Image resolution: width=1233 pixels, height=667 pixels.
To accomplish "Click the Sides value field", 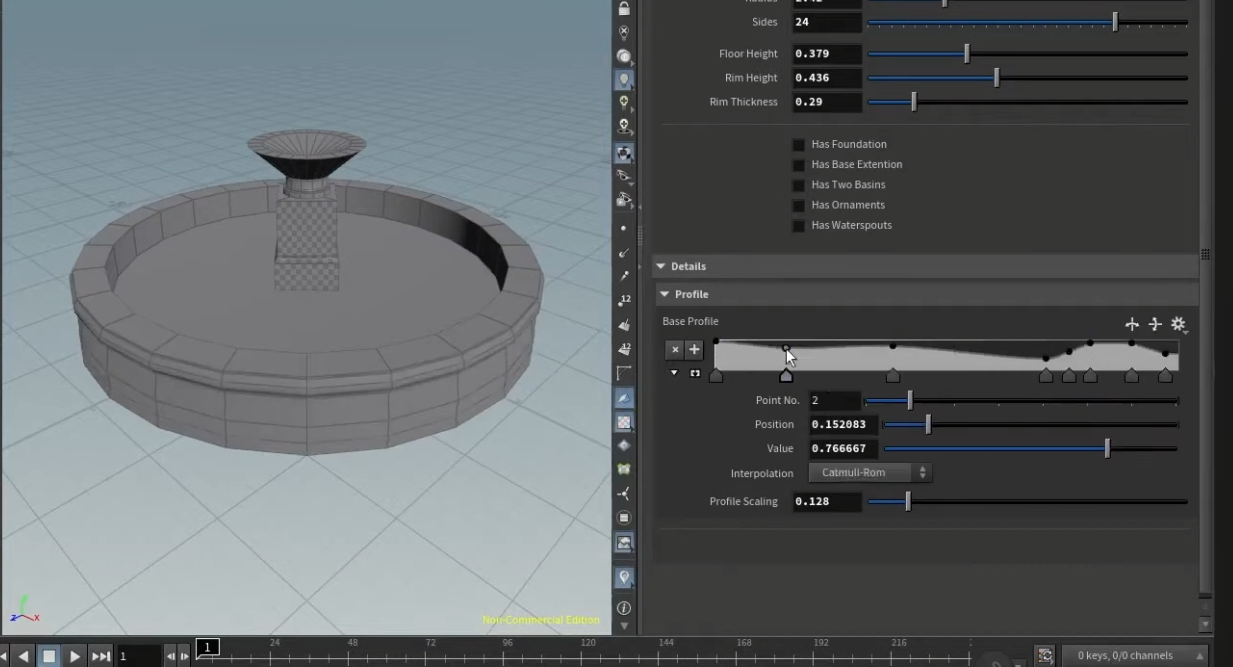I will pos(826,22).
